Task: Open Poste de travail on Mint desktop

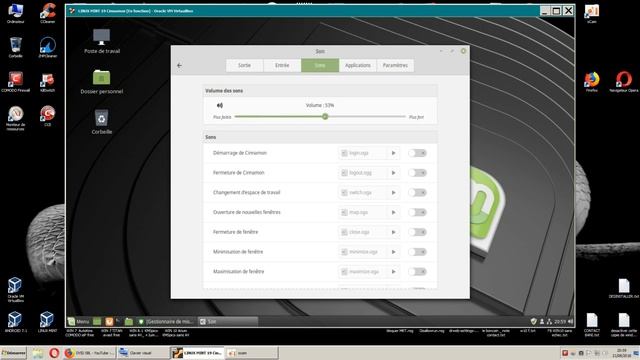Action: [102, 41]
